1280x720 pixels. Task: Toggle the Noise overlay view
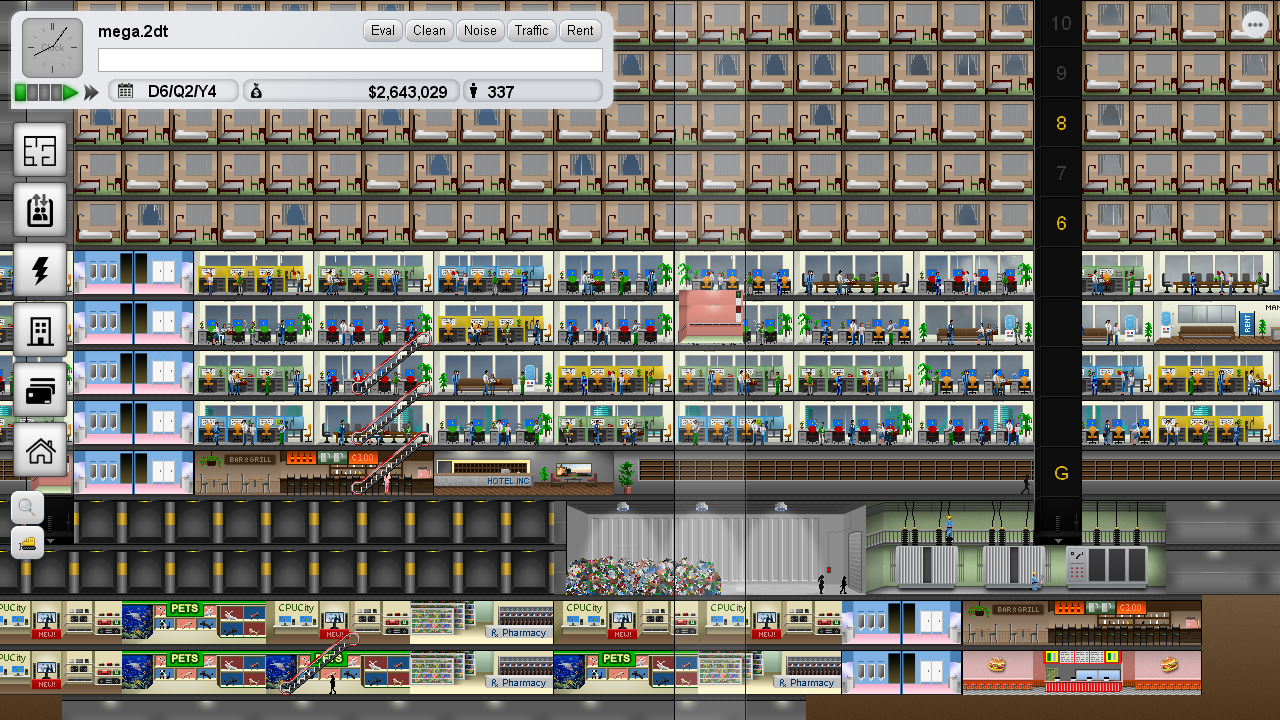click(480, 31)
